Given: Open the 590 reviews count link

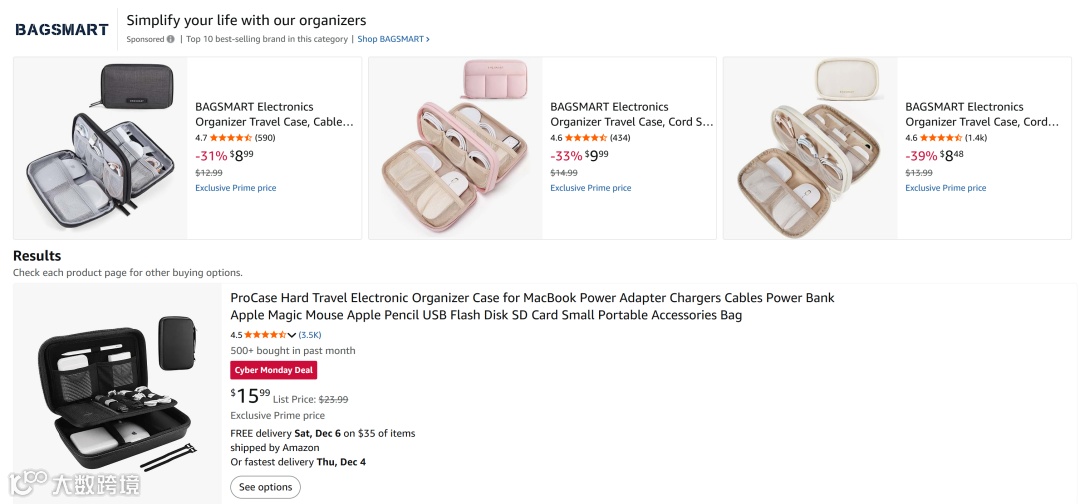Looking at the screenshot, I should (x=265, y=138).
